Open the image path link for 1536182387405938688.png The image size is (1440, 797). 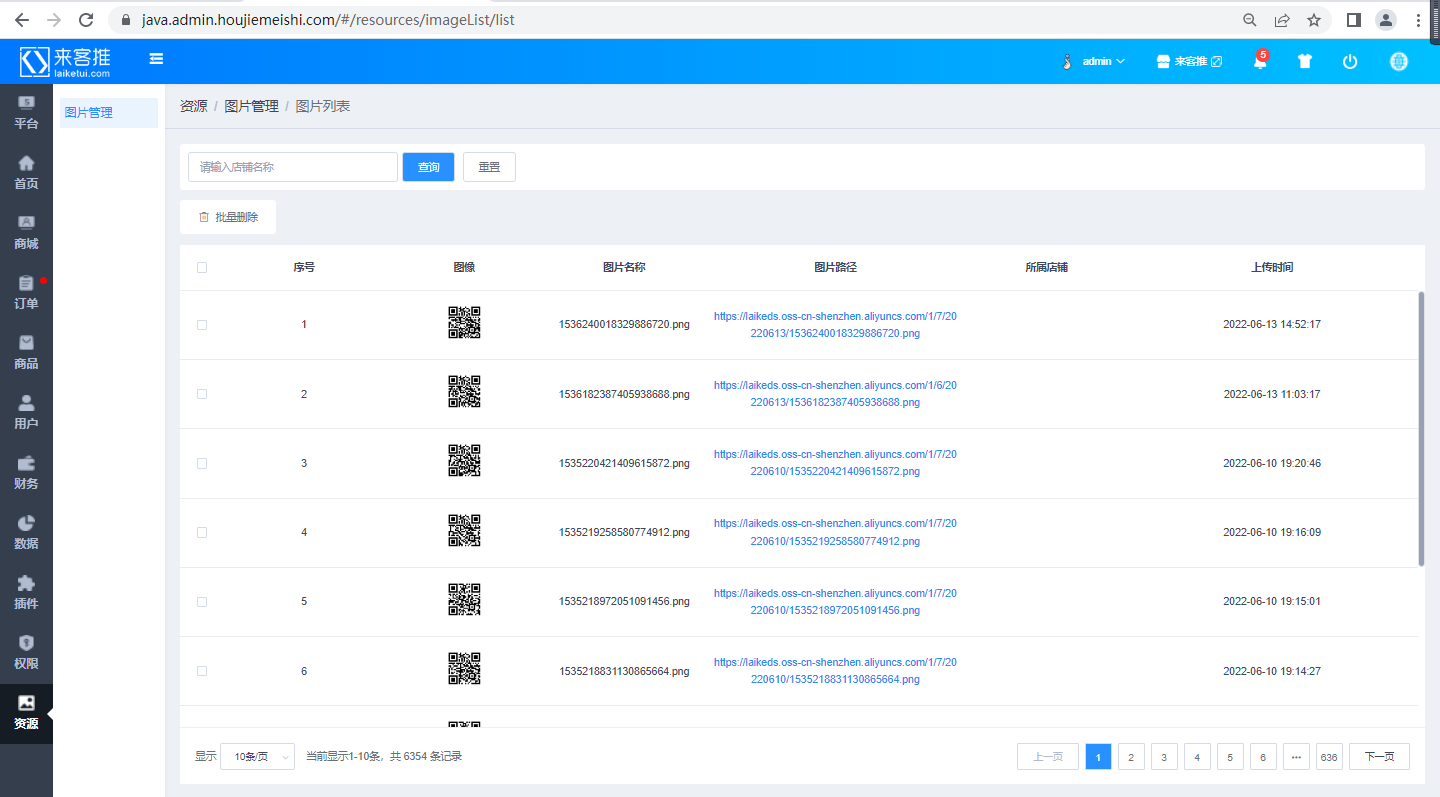[835, 394]
